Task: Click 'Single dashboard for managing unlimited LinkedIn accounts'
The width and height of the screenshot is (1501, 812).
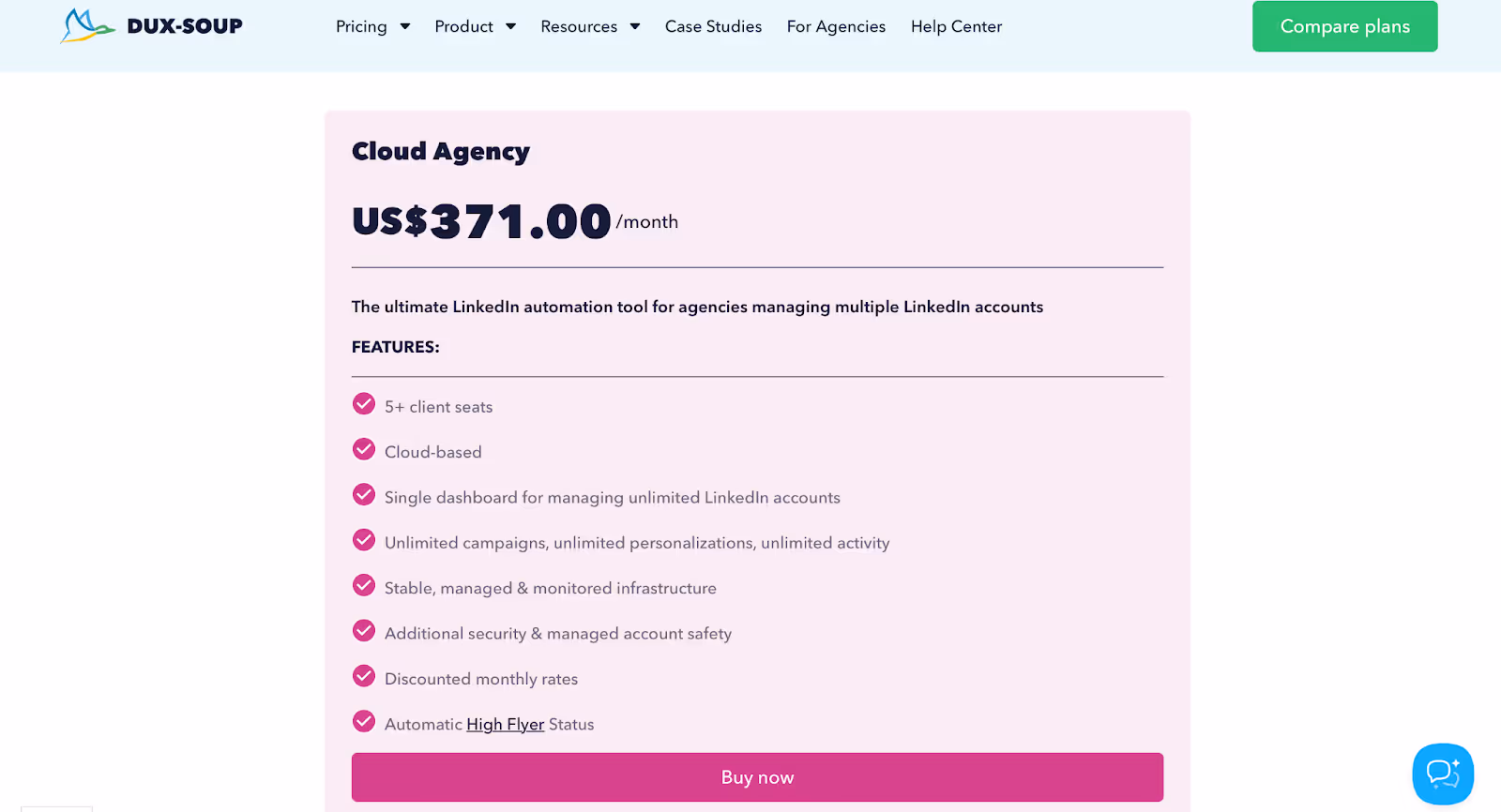Action: 612,498
